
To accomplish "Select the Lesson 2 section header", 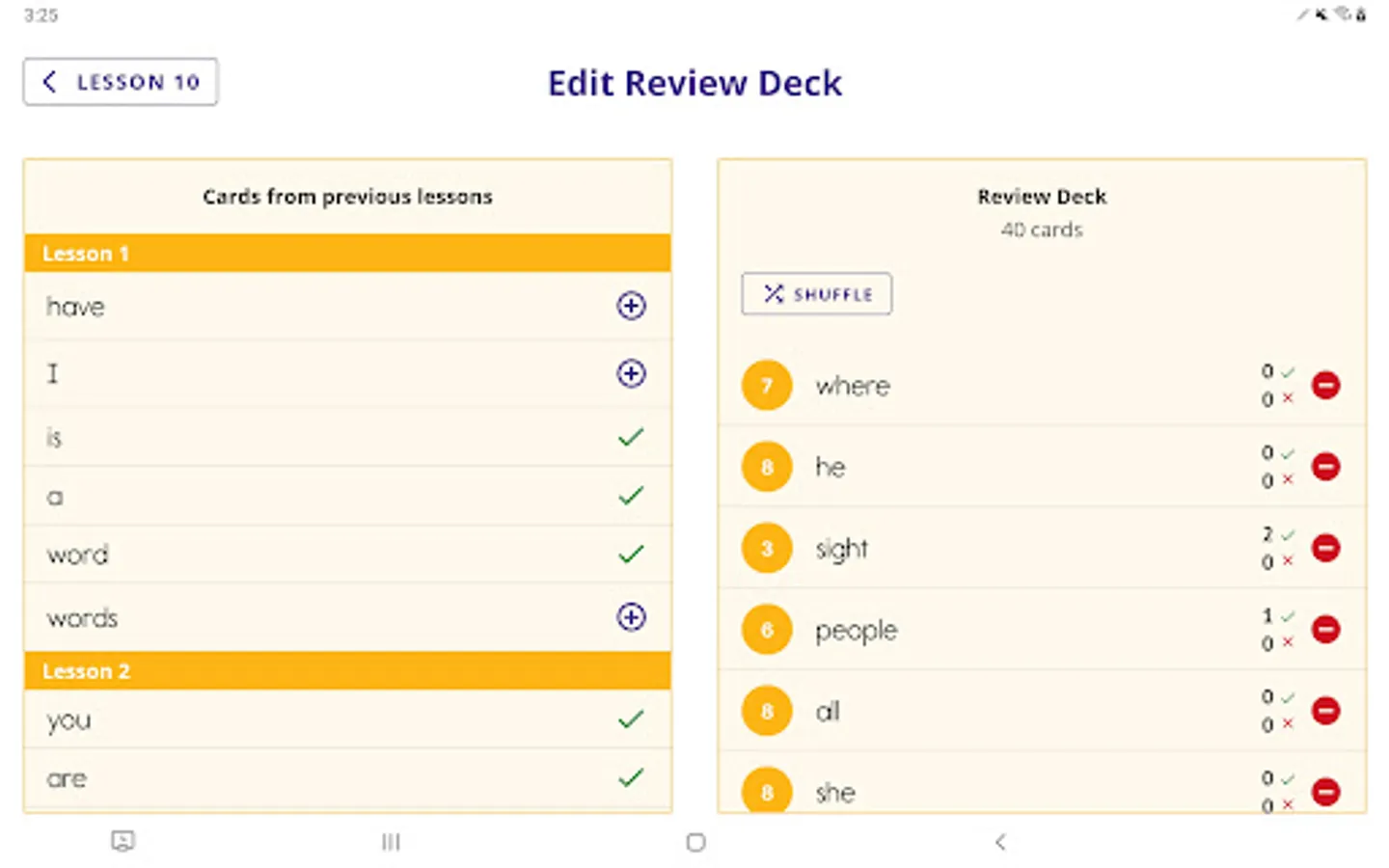I will [x=347, y=671].
